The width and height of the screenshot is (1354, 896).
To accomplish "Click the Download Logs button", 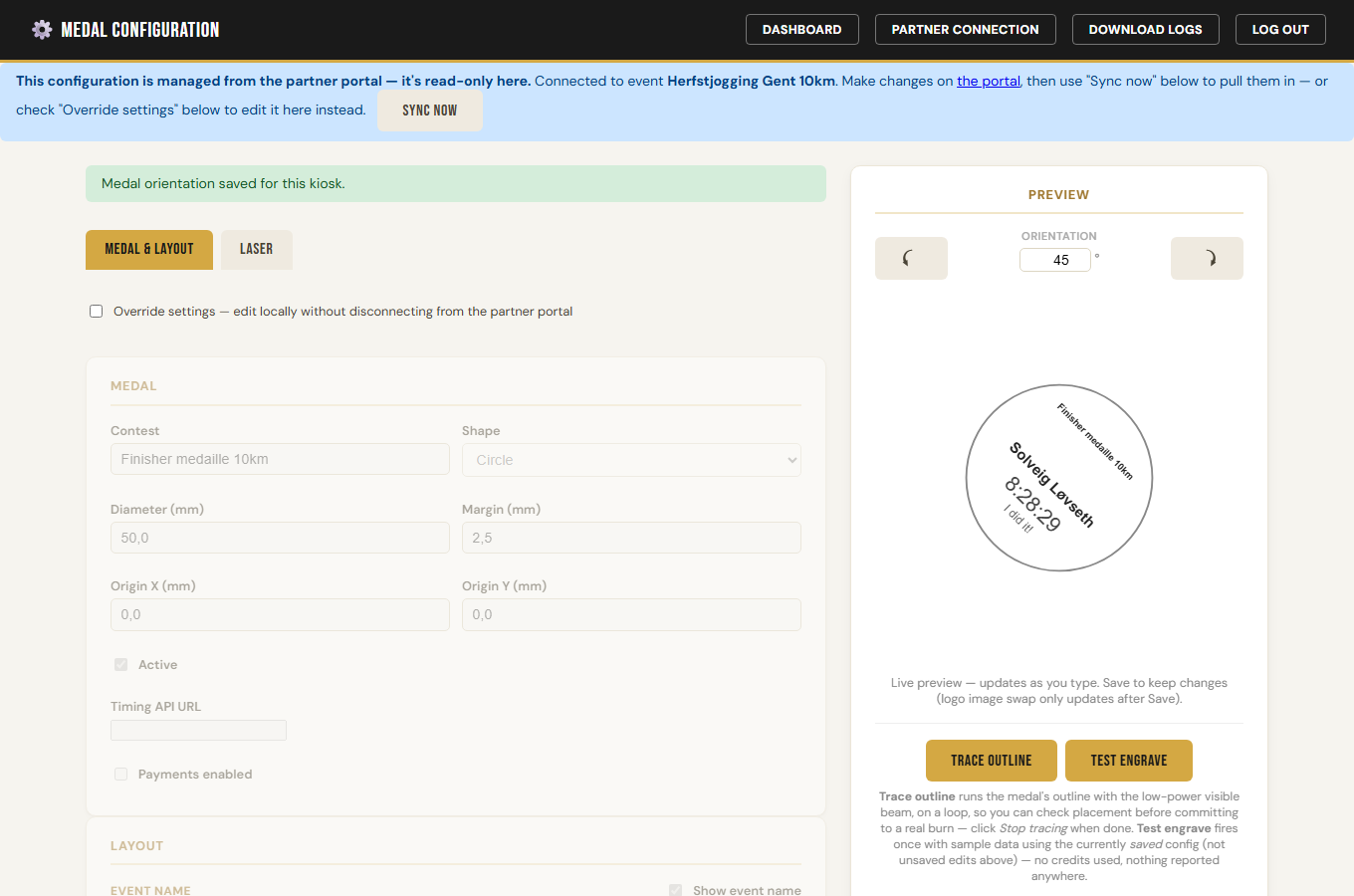I will coord(1145,30).
